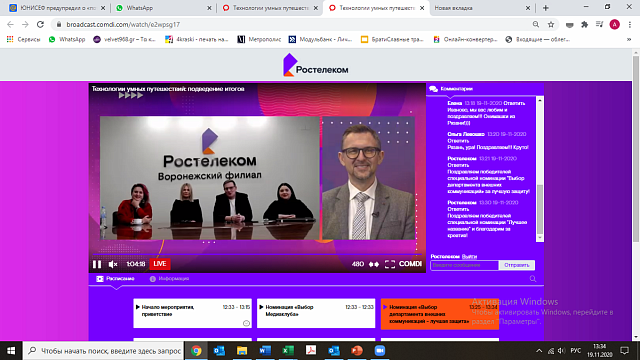The height and width of the screenshot is (360, 640).
Task: Open the zoom magnifier icon in address bar
Action: (536, 24)
